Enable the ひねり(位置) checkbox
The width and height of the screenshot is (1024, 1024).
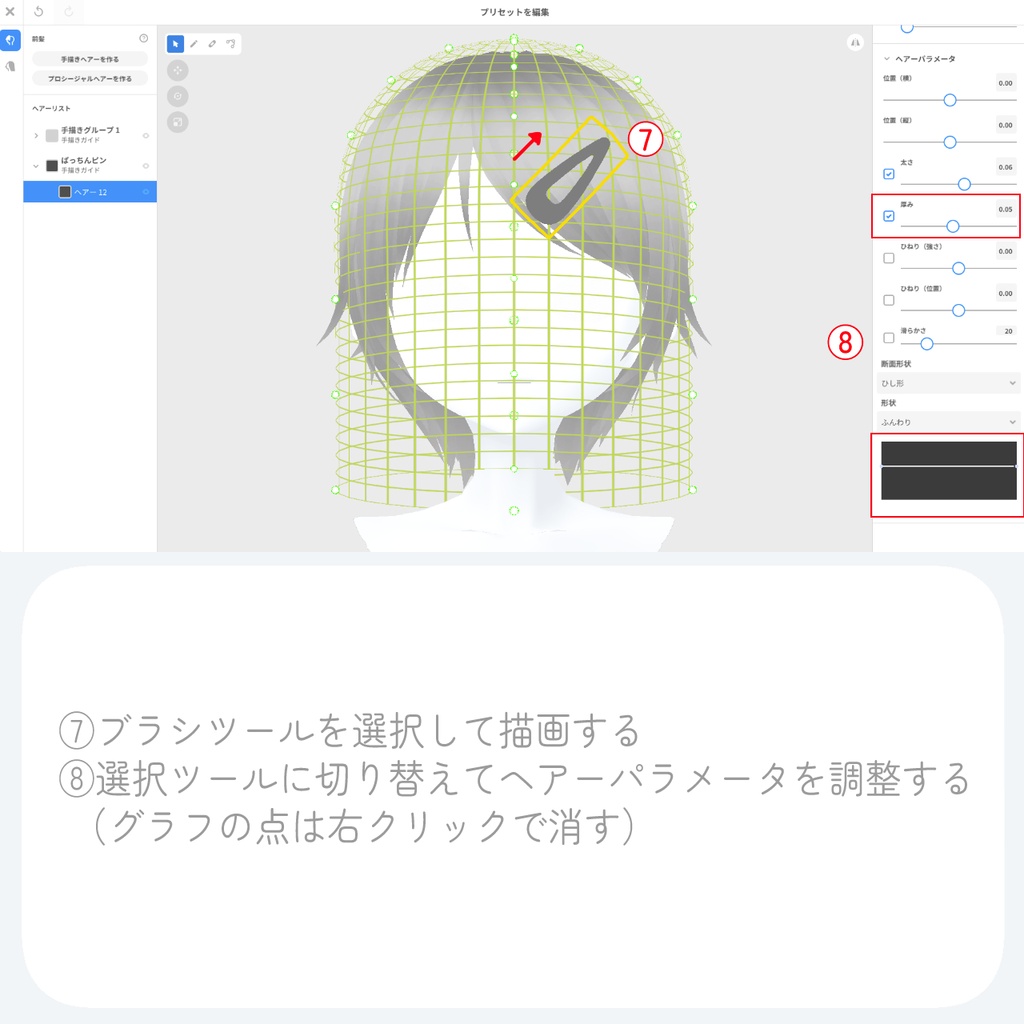tap(889, 300)
